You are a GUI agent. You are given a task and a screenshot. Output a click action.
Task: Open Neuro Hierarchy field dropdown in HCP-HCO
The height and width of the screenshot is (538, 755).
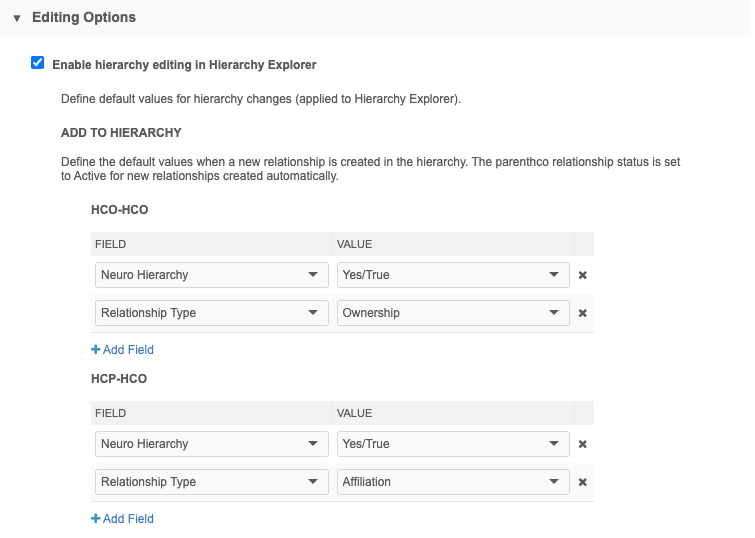[x=211, y=444]
